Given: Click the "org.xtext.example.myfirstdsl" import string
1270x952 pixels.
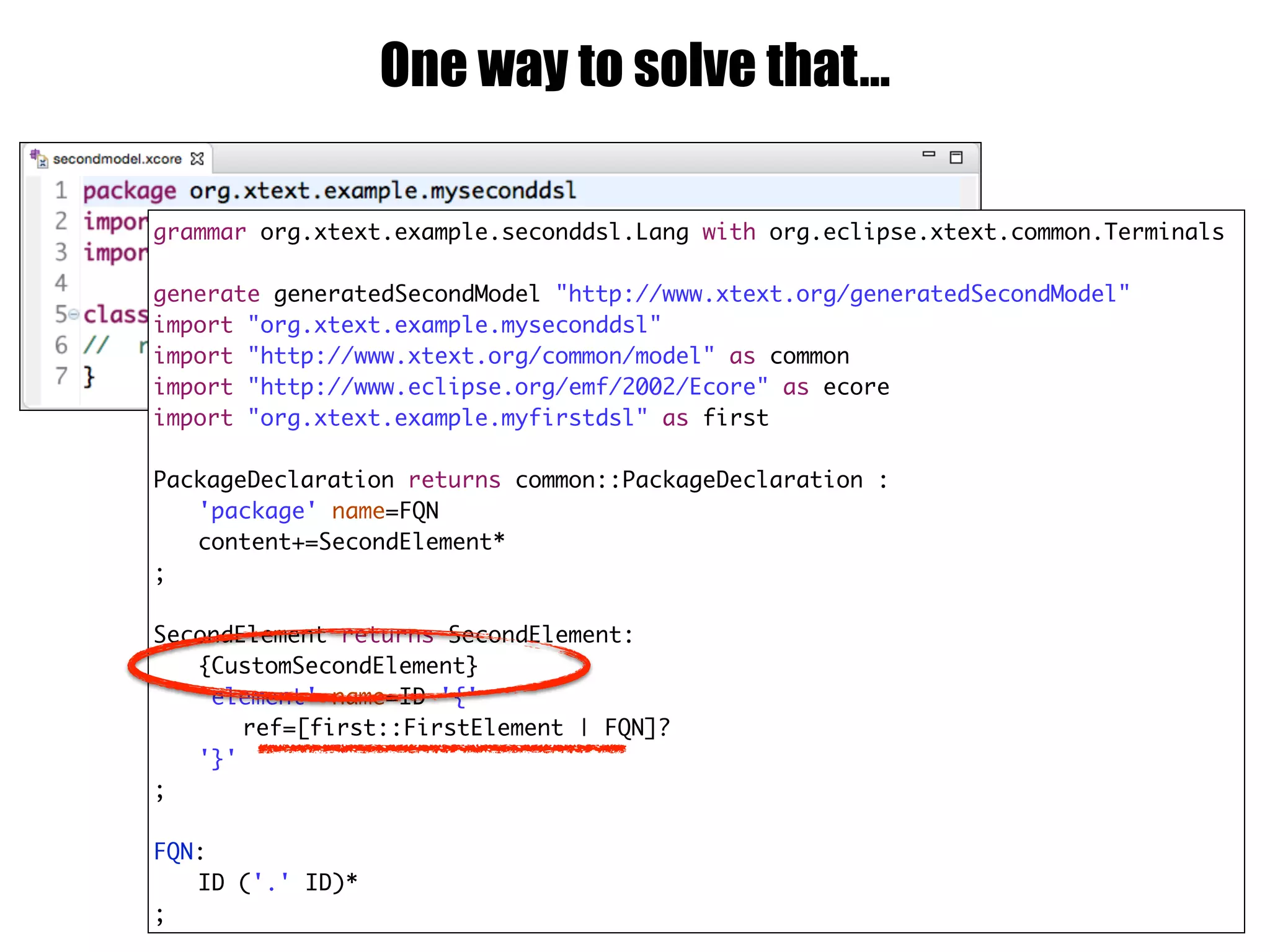Looking at the screenshot, I should [447, 418].
